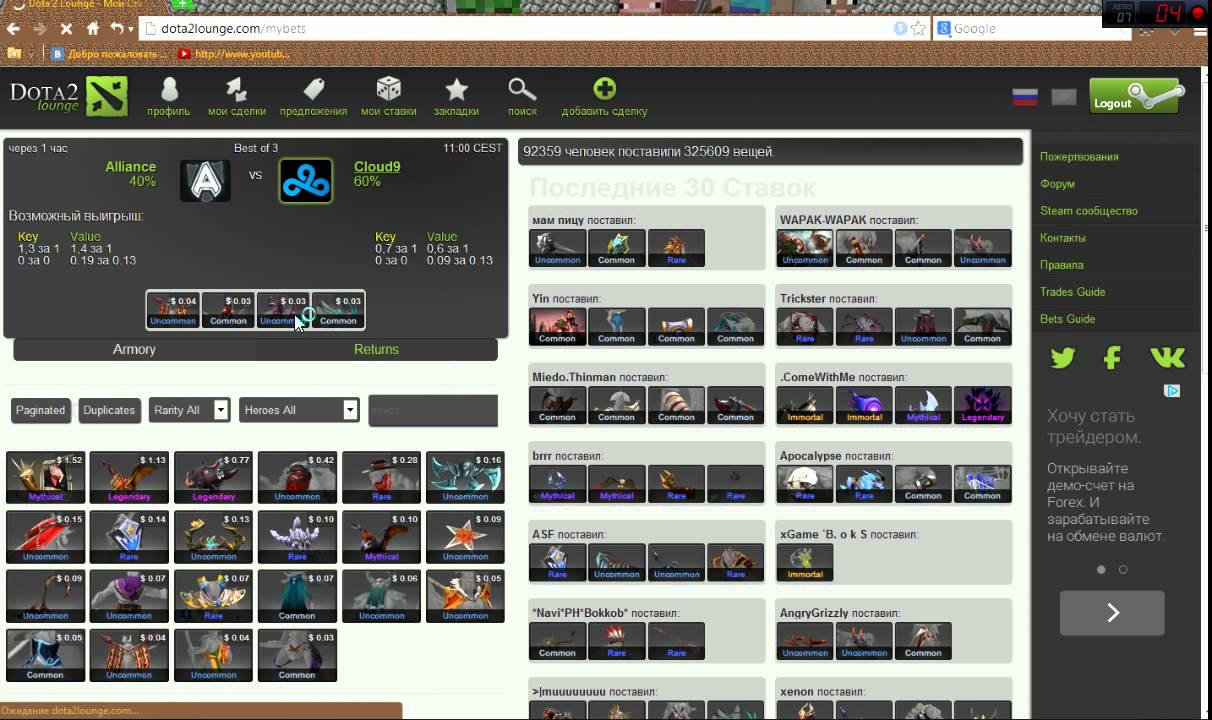
Task: Click the 'Хочу стать трейдером' ad text
Action: 1092,426
